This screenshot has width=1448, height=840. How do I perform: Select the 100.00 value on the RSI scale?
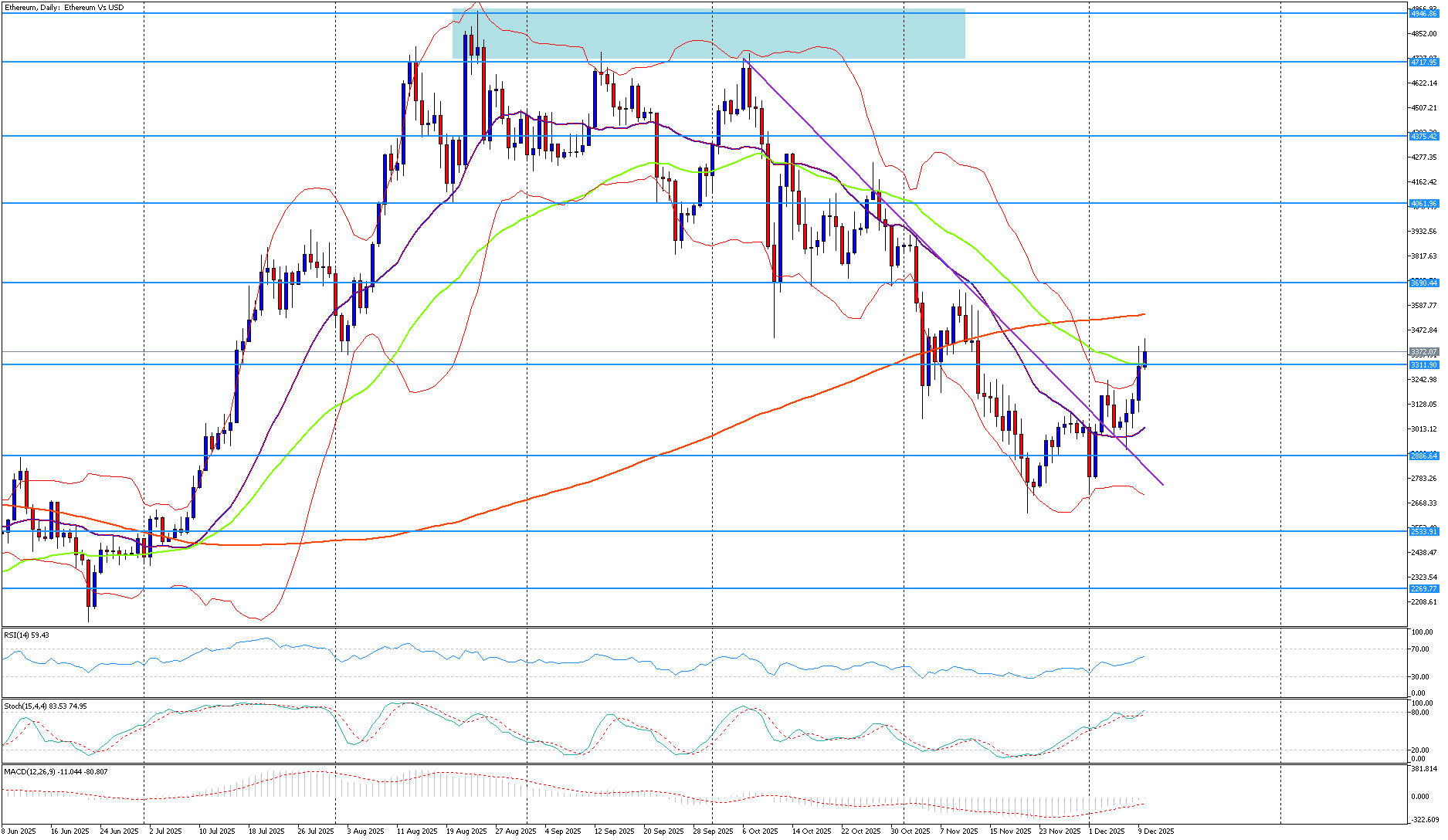(1423, 632)
